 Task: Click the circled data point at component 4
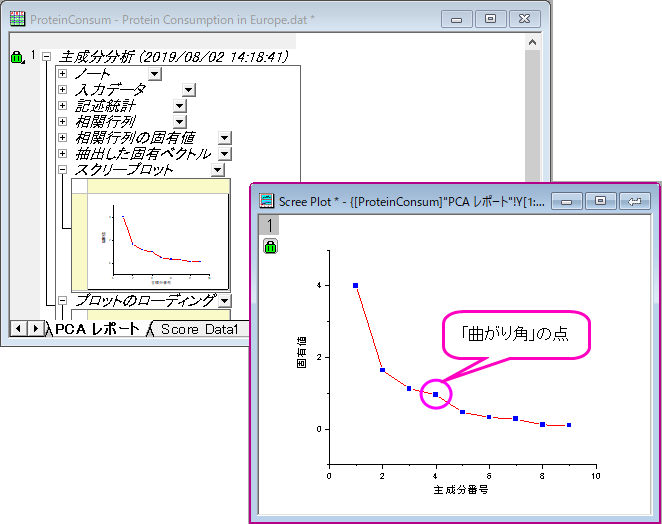[436, 394]
